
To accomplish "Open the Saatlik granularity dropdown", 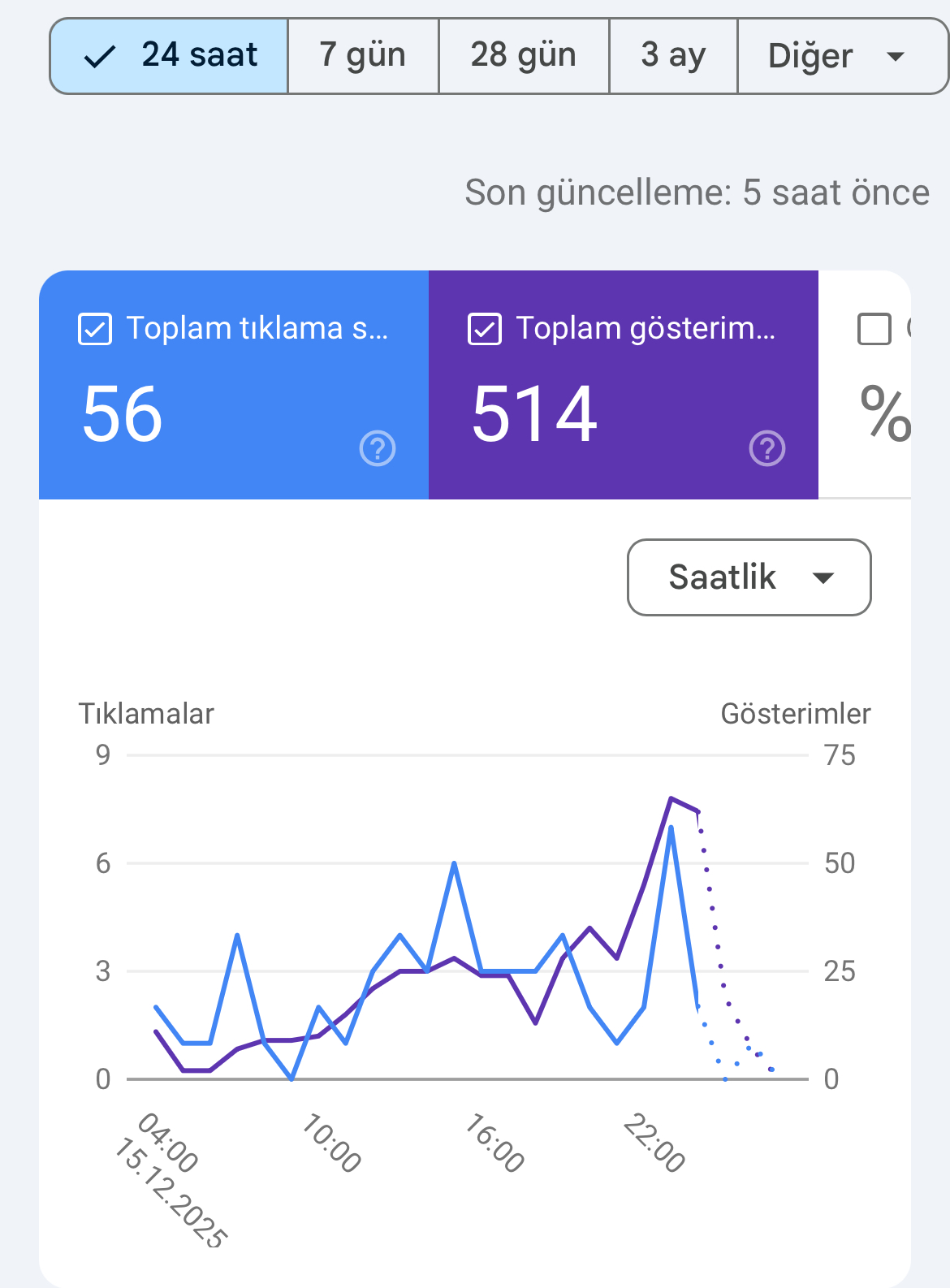I will coord(749,577).
